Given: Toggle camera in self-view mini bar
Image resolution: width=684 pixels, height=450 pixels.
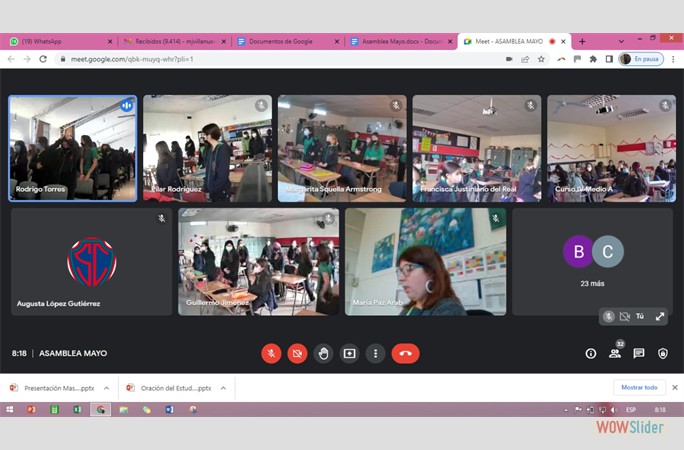Looking at the screenshot, I should point(624,316).
